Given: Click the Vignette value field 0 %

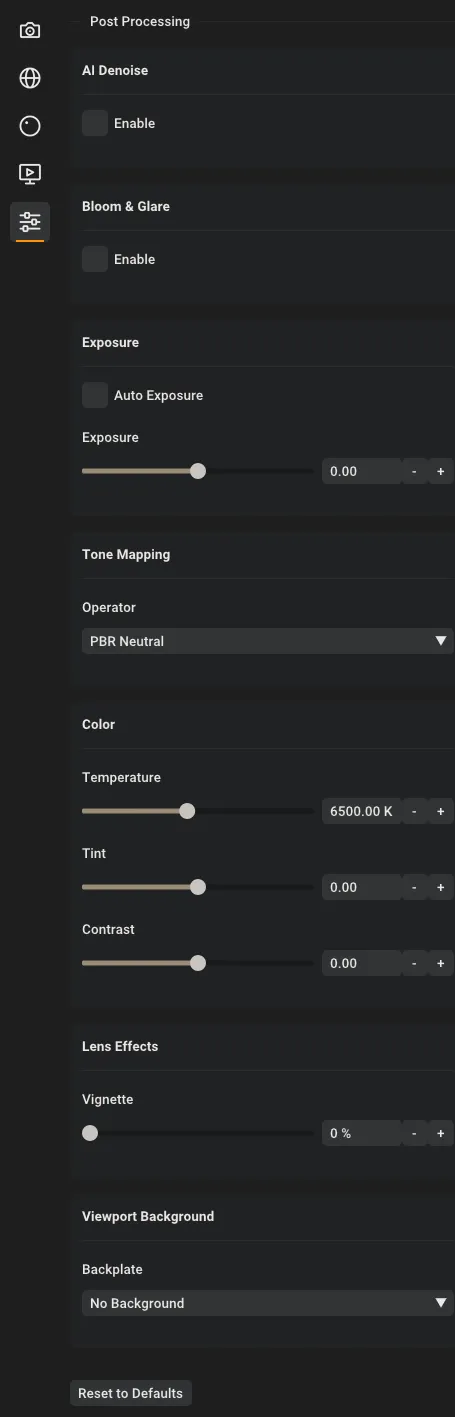Looking at the screenshot, I should [361, 1133].
